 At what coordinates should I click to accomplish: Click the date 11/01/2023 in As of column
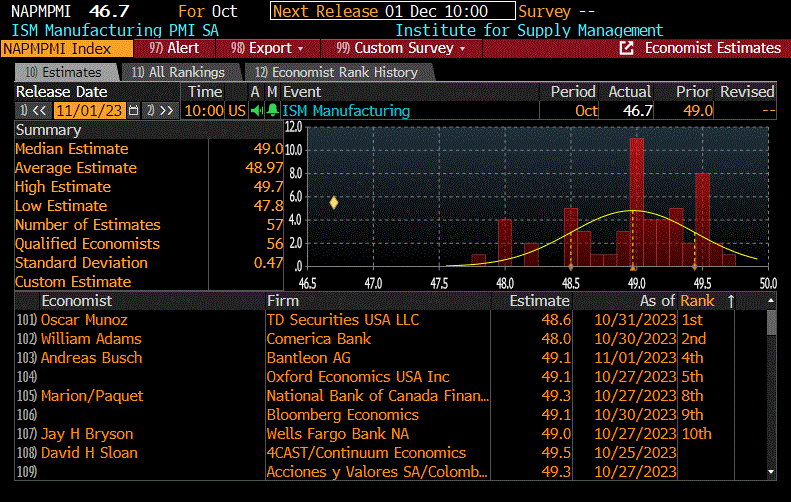click(x=635, y=358)
